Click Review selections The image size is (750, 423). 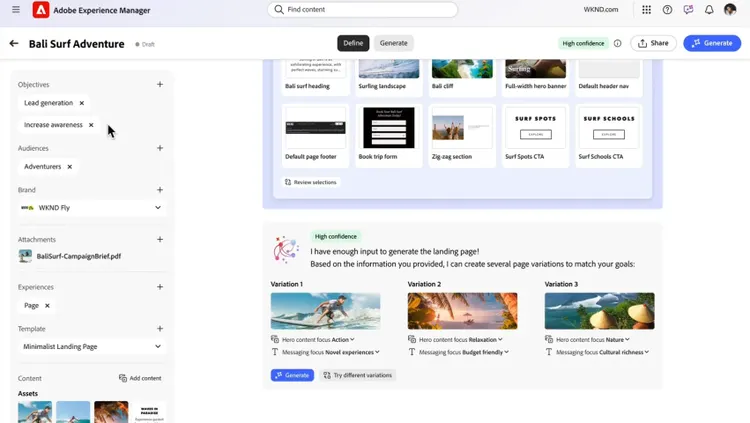311,182
